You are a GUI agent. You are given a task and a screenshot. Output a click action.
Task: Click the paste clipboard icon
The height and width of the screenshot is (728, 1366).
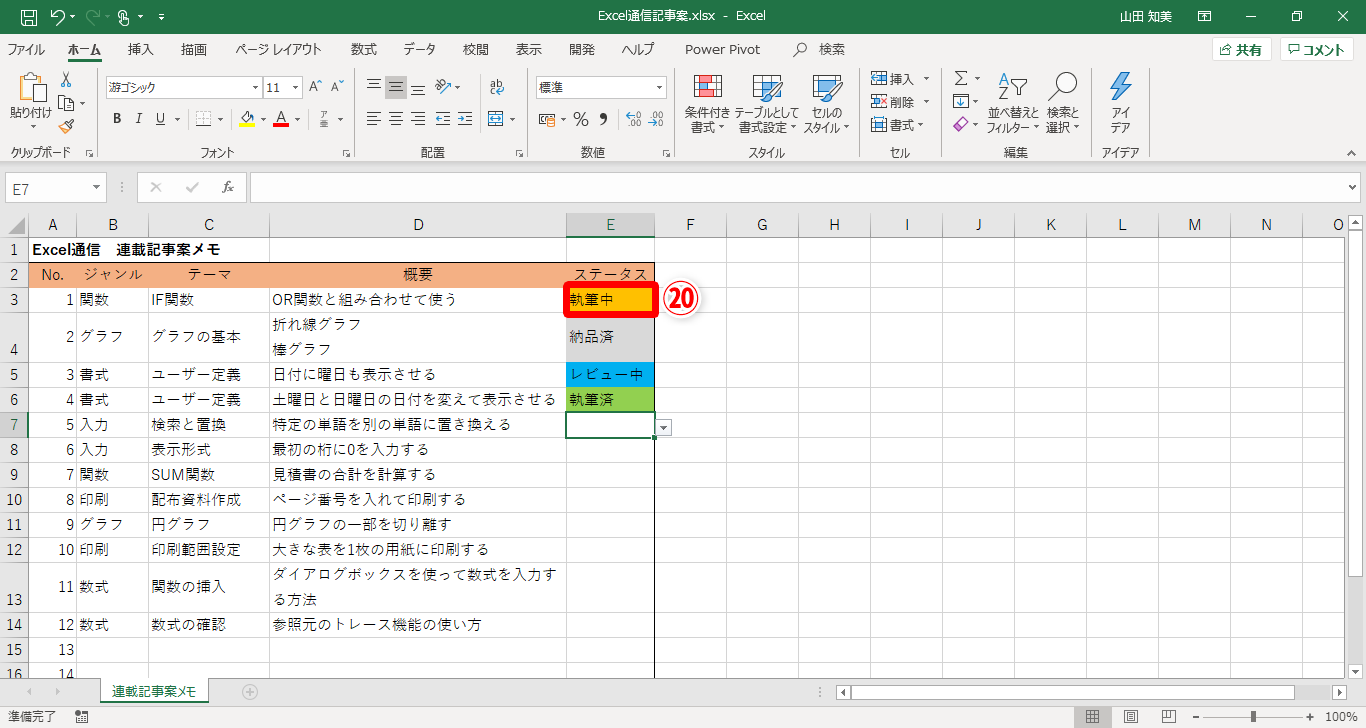click(32, 89)
